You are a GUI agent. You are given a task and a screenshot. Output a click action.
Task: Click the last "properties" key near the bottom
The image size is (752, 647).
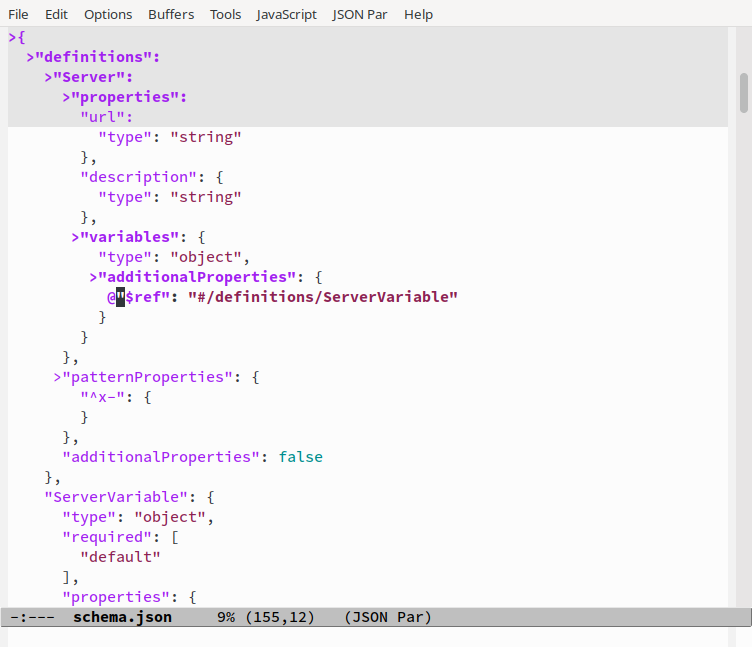pyautogui.click(x=116, y=597)
